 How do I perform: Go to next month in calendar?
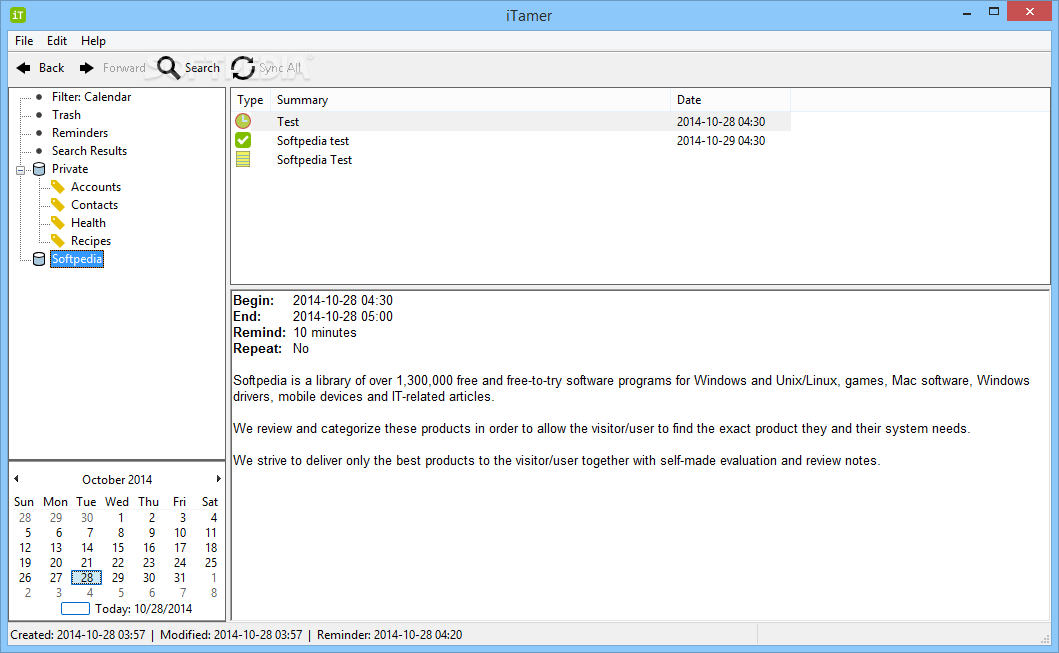pyautogui.click(x=218, y=479)
